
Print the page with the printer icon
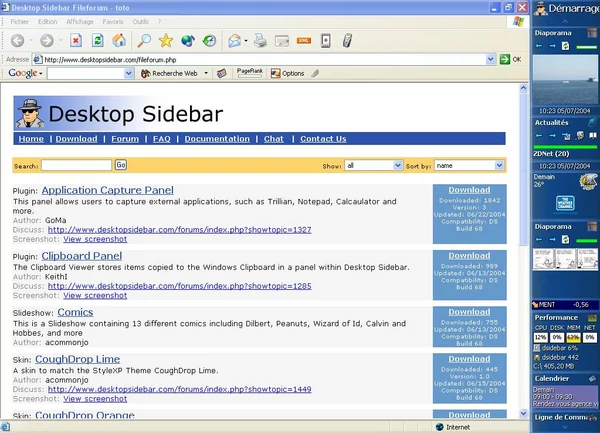[260, 41]
